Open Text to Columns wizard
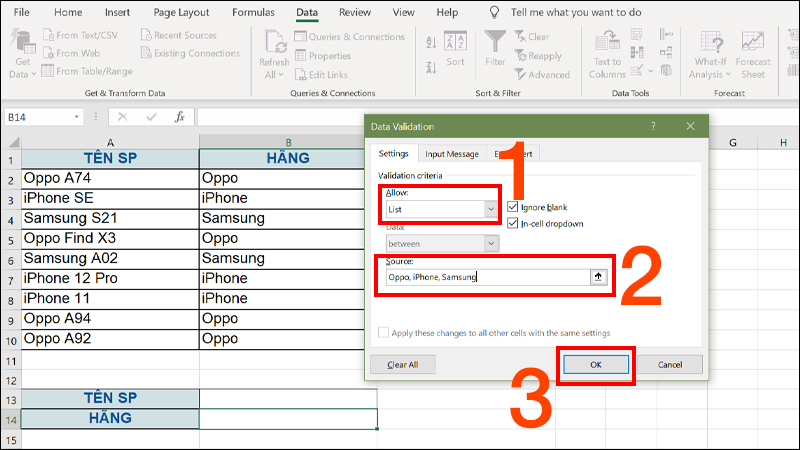The image size is (800, 450). pos(607,55)
